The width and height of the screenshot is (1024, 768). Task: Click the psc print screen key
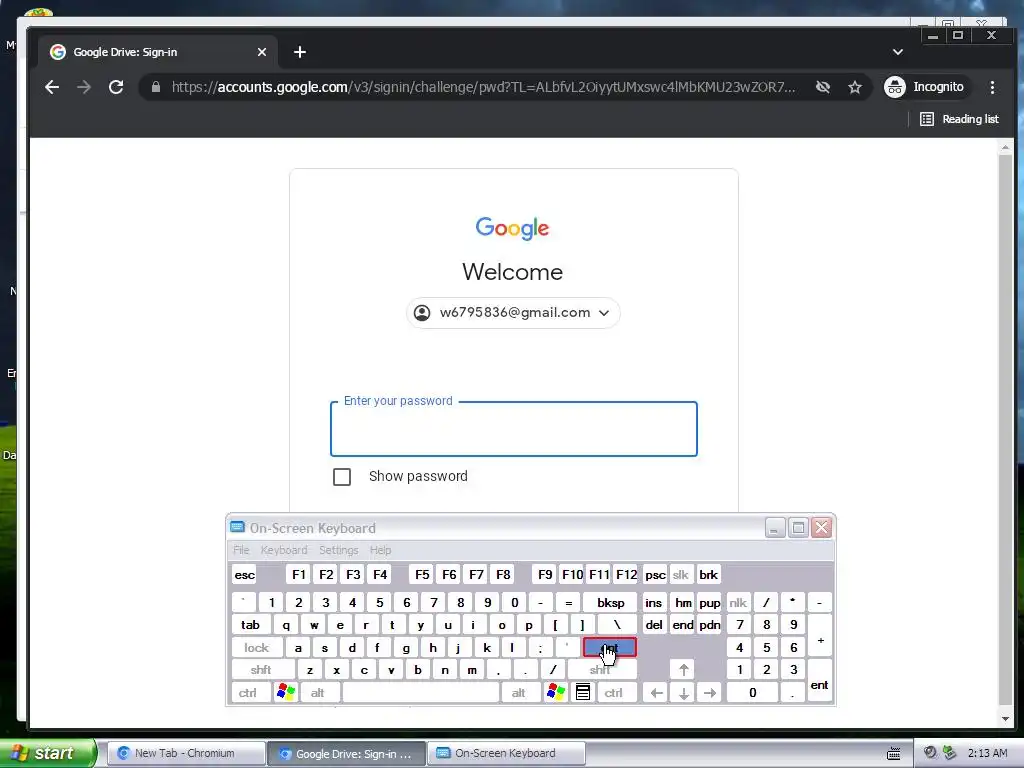pos(655,575)
